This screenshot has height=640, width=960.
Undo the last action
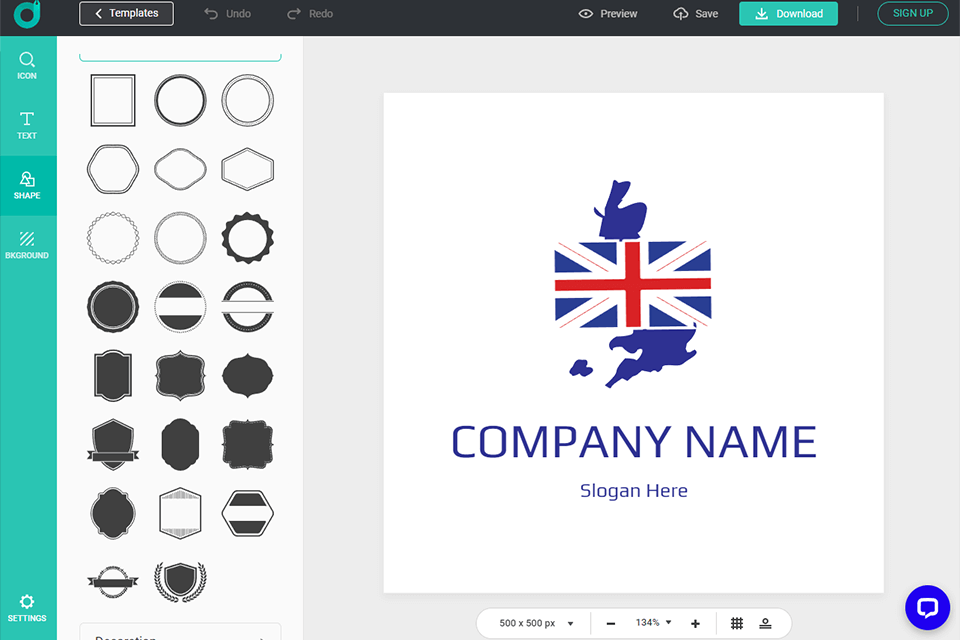[228, 13]
